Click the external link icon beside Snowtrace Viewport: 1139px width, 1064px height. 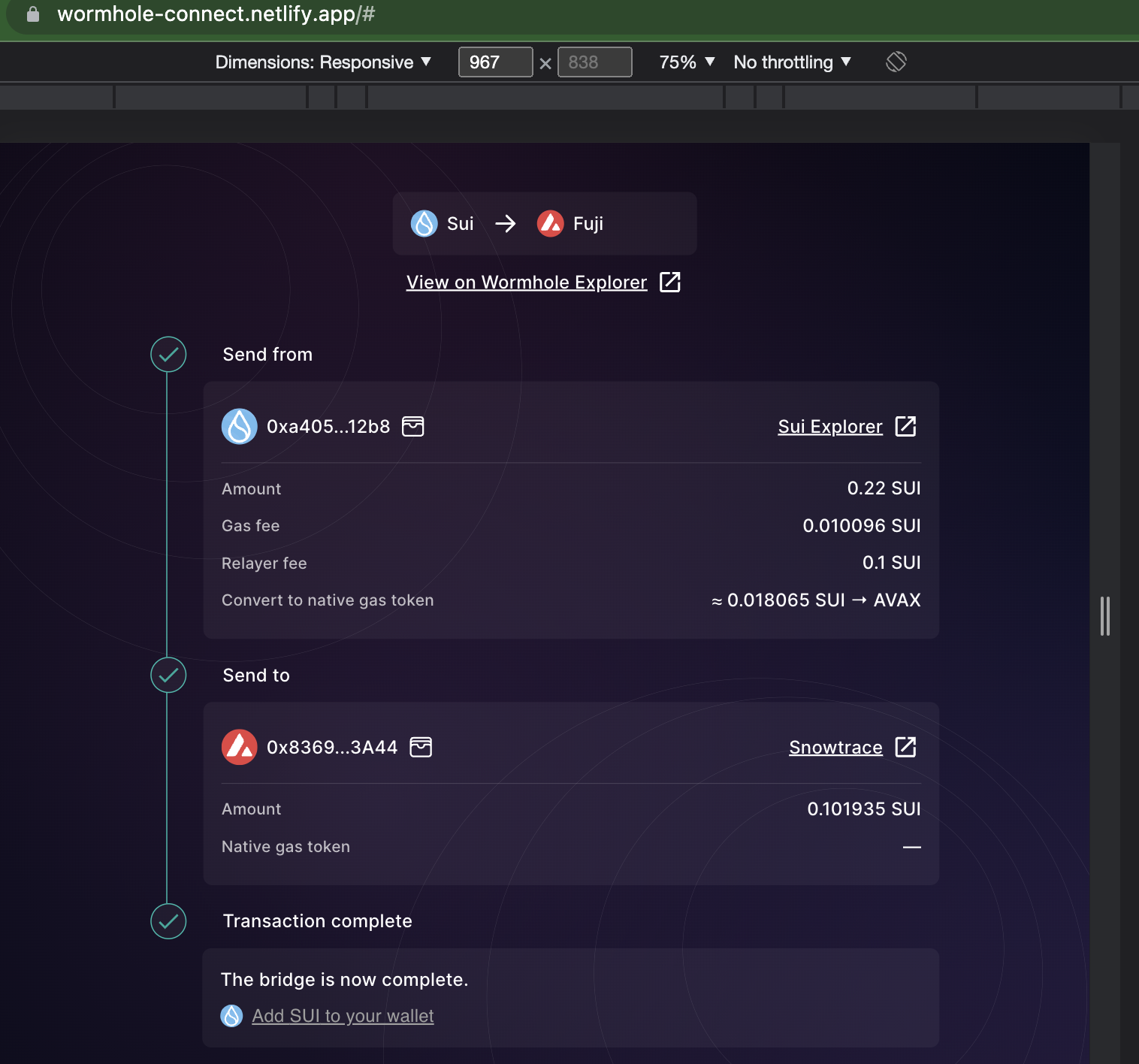click(905, 747)
